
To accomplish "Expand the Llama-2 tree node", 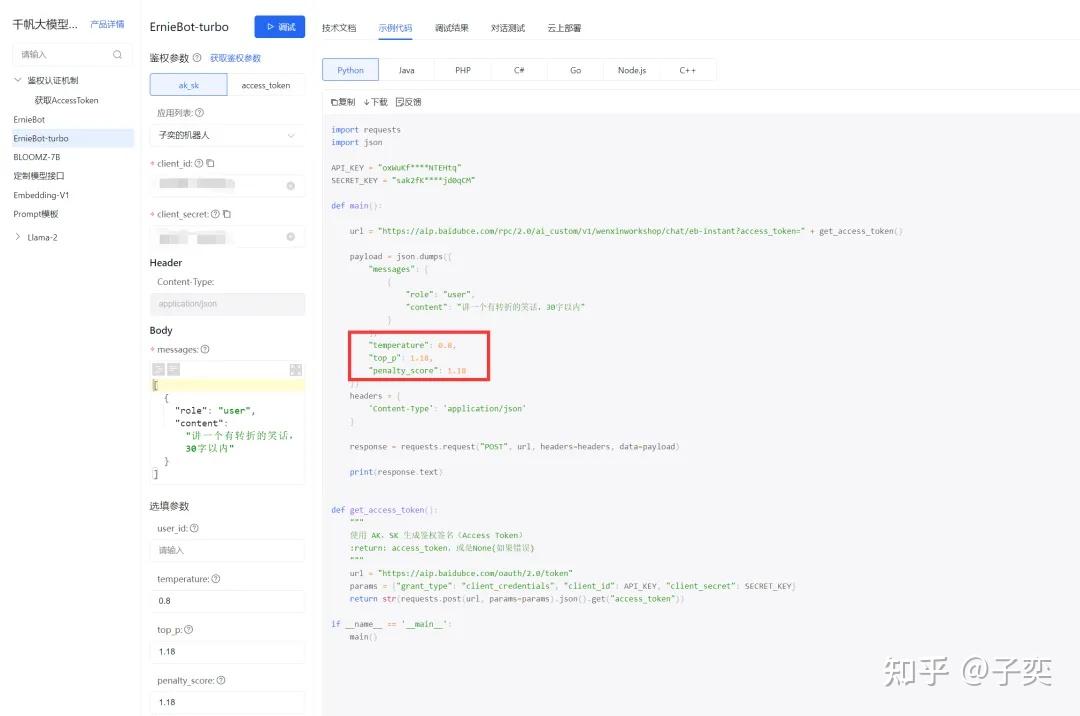I will click(18, 237).
